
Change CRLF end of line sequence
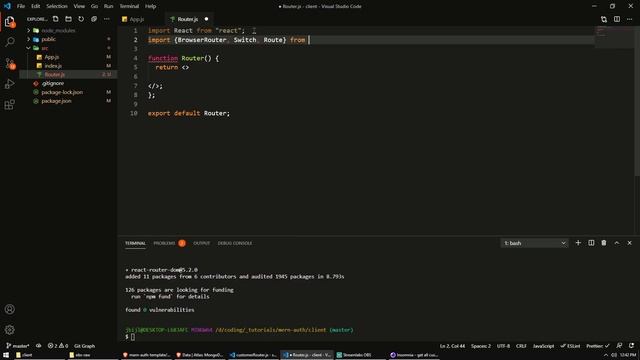(x=521, y=346)
